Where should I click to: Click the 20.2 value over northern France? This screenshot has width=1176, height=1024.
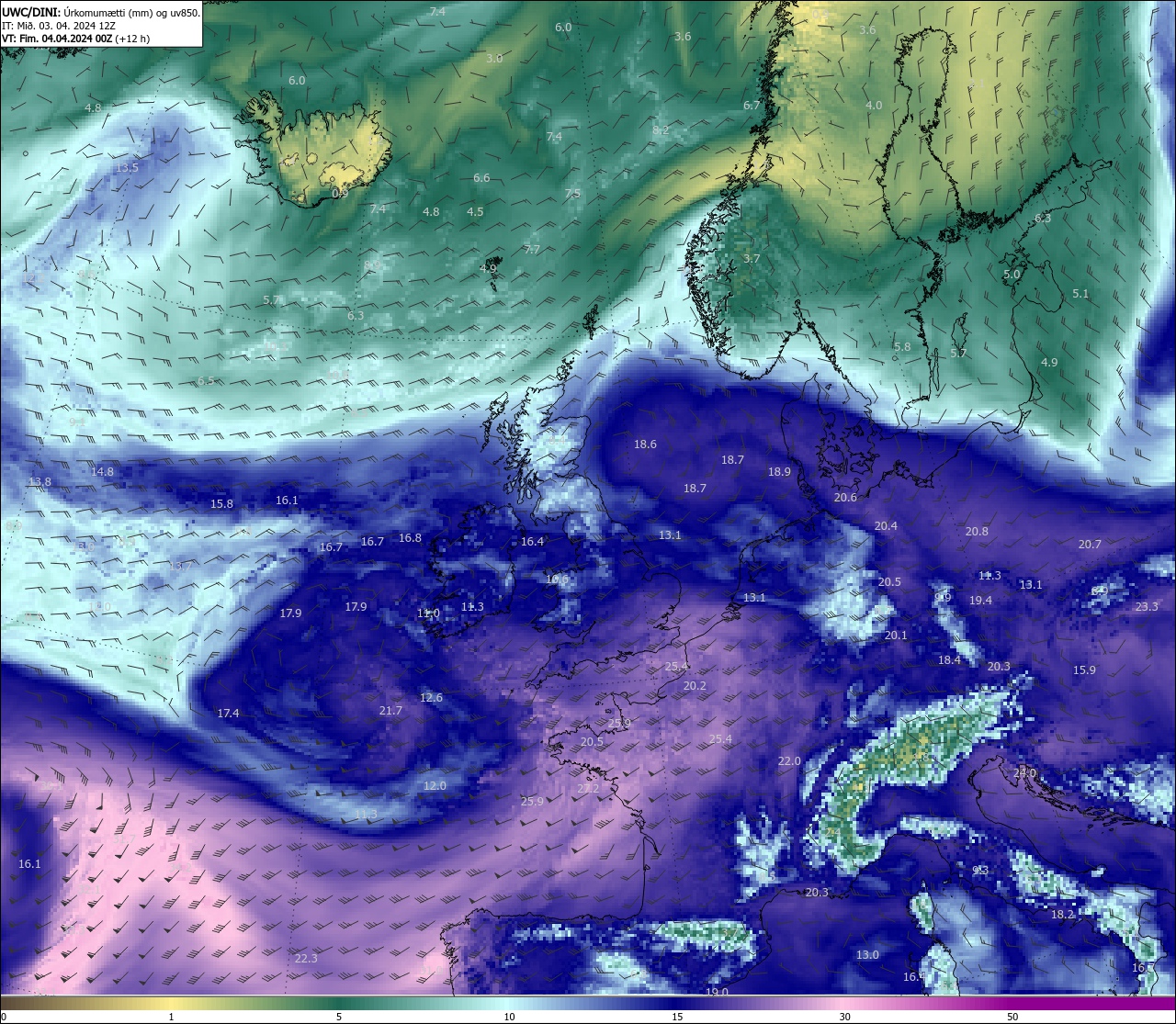(x=695, y=685)
